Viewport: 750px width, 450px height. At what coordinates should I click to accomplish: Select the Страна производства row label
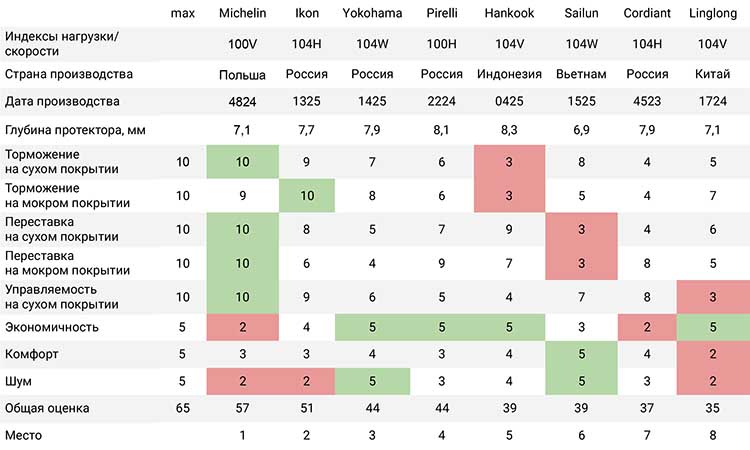point(68,74)
